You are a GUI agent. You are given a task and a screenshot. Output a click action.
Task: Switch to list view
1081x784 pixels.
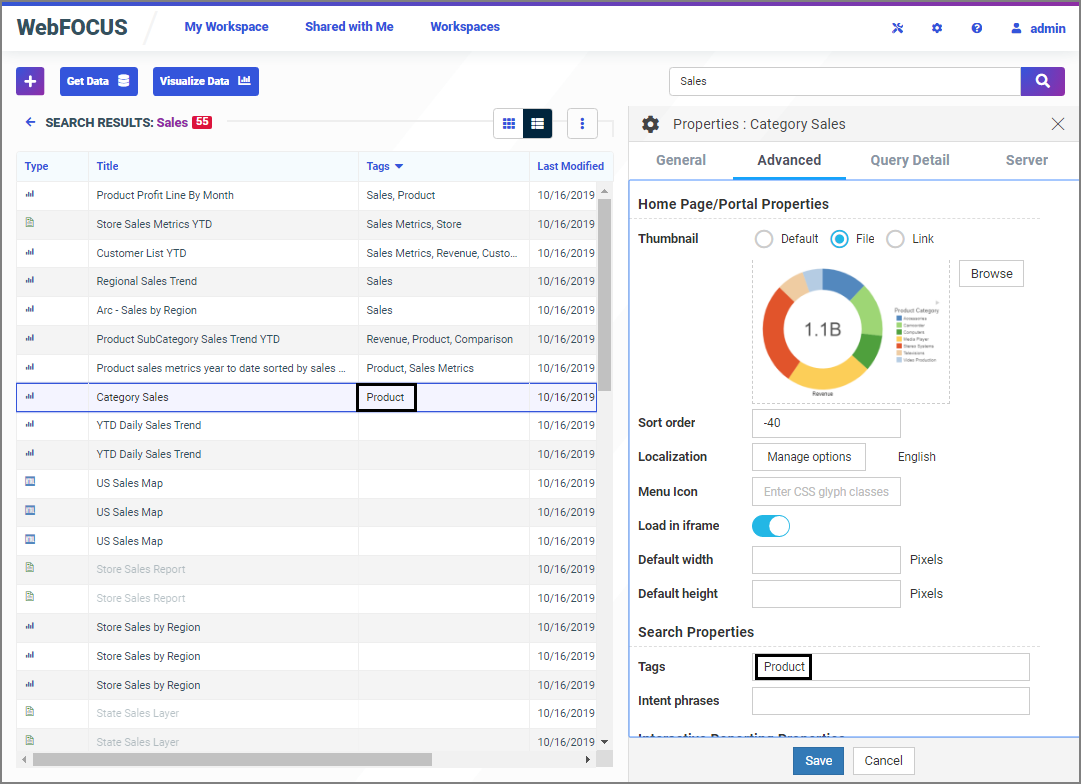pyautogui.click(x=538, y=123)
